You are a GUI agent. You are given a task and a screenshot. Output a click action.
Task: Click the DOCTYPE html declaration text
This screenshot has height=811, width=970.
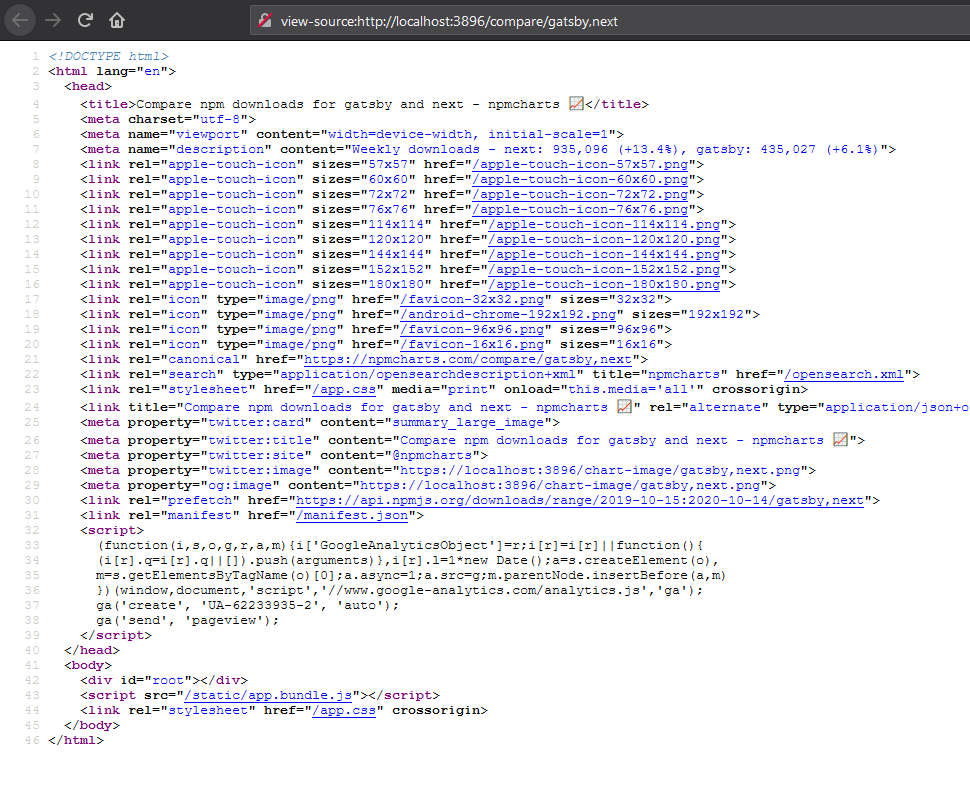108,56
